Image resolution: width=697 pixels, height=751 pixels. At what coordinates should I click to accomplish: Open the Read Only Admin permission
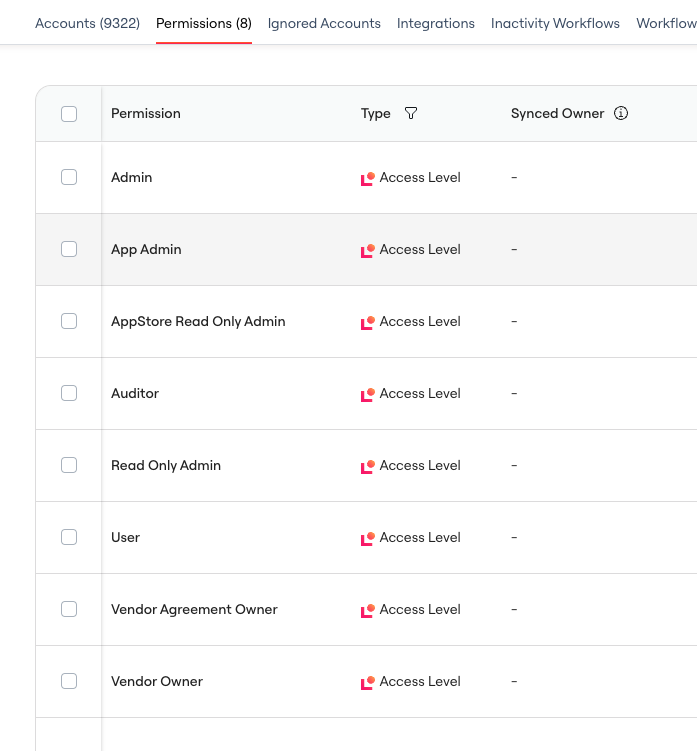pyautogui.click(x=166, y=466)
